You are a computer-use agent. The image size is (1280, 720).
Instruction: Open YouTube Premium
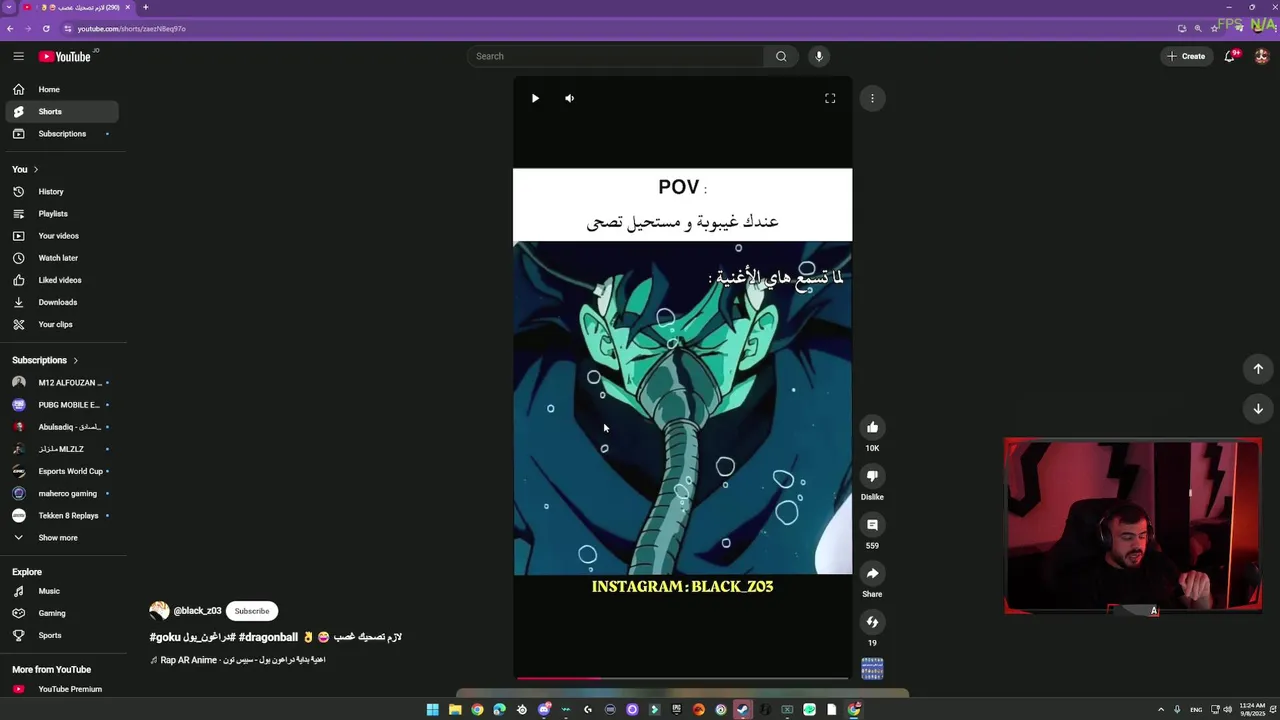click(x=60, y=689)
